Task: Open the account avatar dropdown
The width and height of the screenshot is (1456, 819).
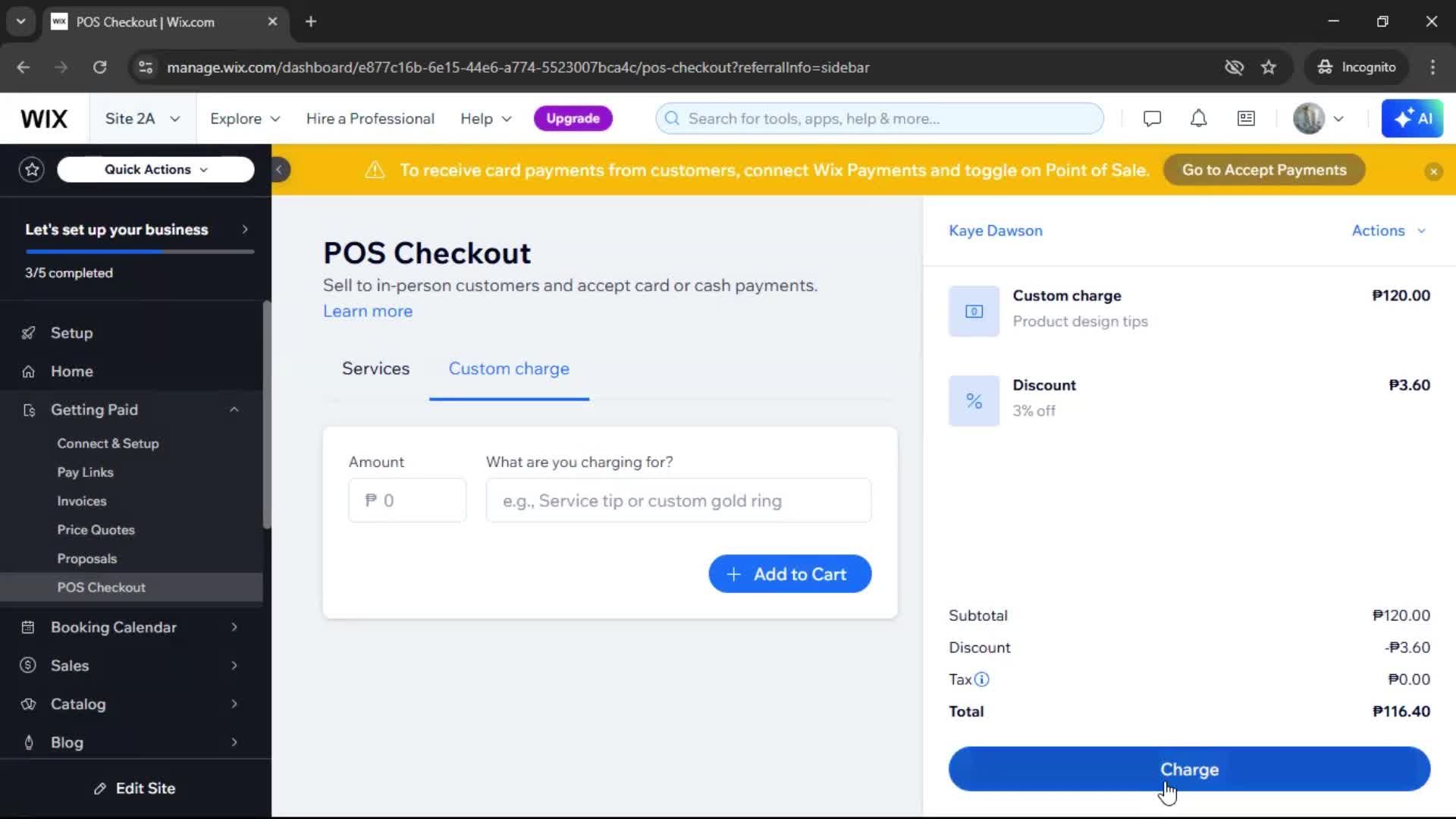Action: pos(1319,118)
